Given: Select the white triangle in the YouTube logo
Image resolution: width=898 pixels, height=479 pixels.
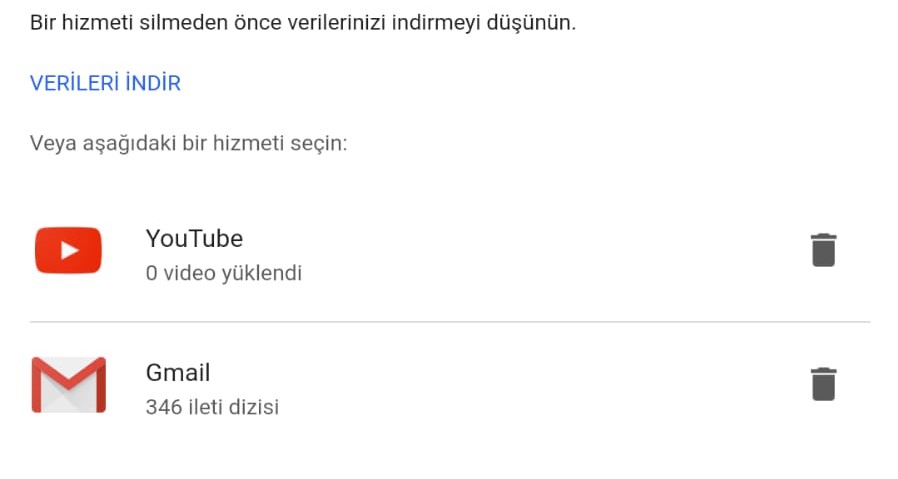Looking at the screenshot, I should [x=69, y=250].
